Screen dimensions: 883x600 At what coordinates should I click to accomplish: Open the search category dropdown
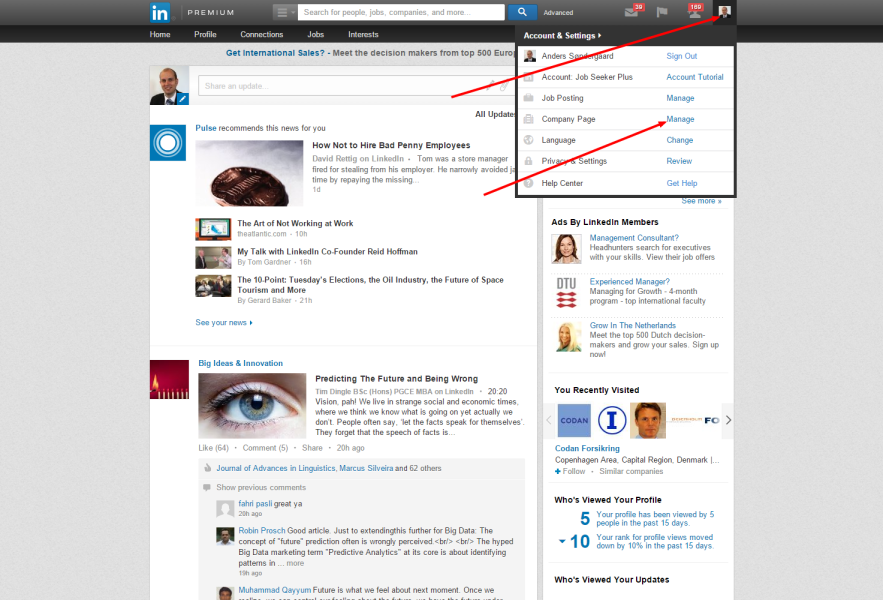285,12
